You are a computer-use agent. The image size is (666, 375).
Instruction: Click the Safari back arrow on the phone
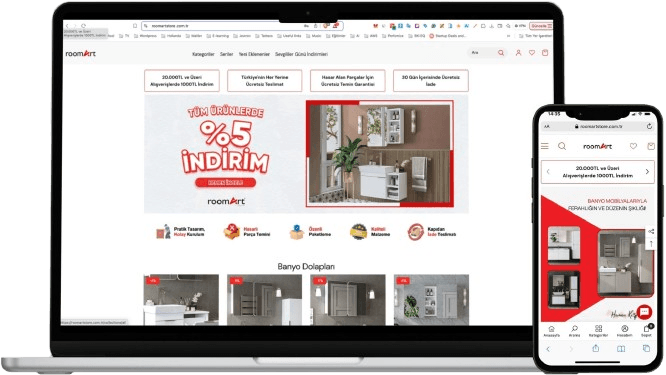coord(548,349)
